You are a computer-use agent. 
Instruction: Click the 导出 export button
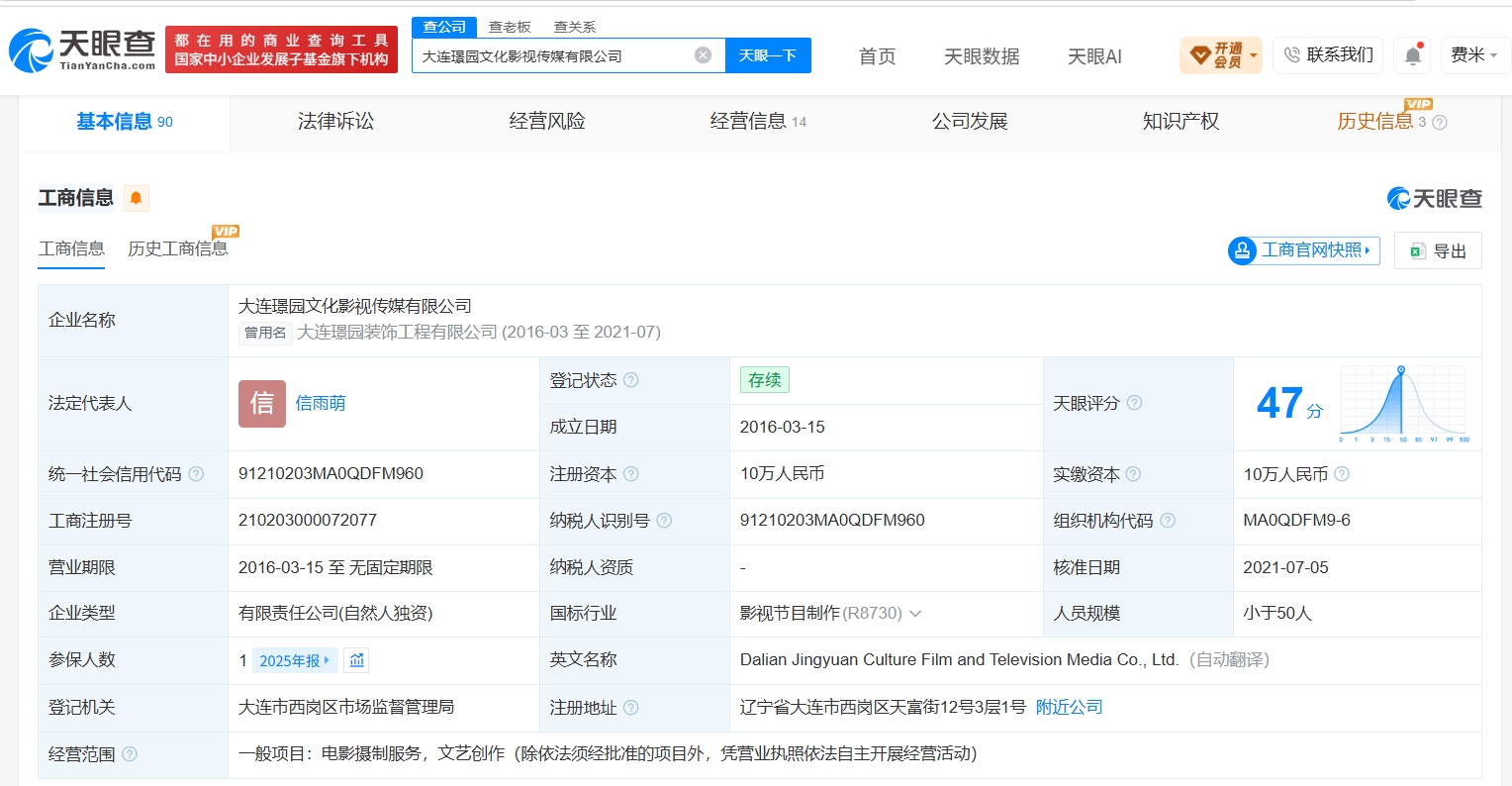1438,250
